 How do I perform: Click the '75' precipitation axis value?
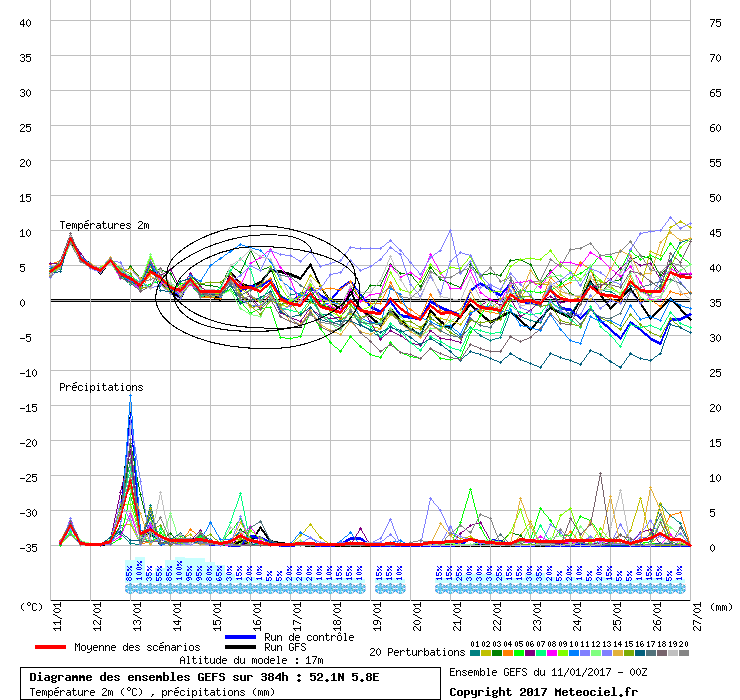[x=715, y=23]
